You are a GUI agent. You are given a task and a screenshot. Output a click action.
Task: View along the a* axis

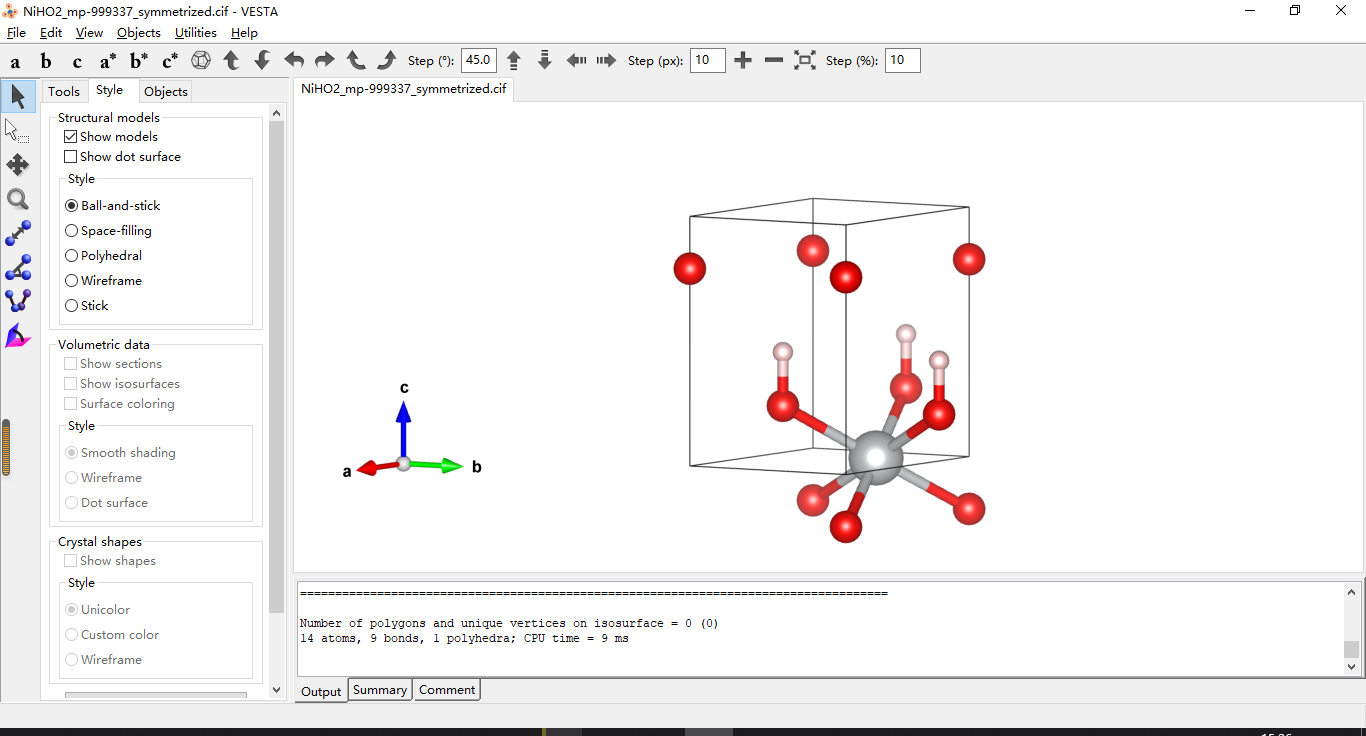pos(108,61)
